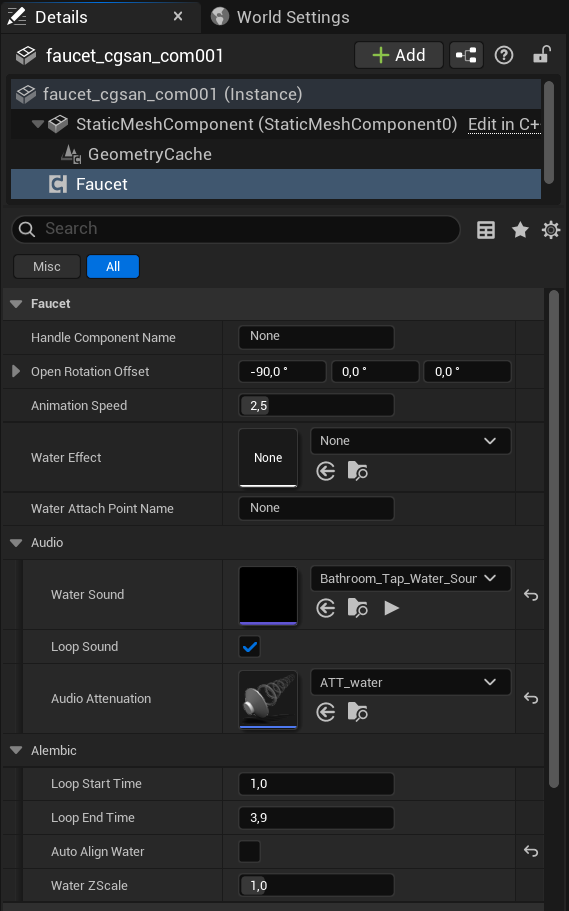Open the Details settings gear icon
The height and width of the screenshot is (911, 569).
click(551, 230)
